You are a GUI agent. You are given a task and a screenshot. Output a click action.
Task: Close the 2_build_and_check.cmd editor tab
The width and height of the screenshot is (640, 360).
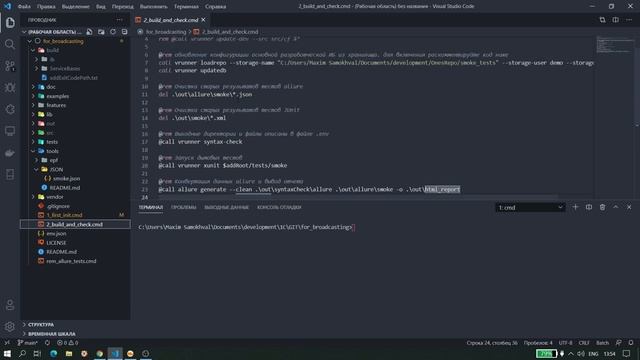click(x=203, y=20)
